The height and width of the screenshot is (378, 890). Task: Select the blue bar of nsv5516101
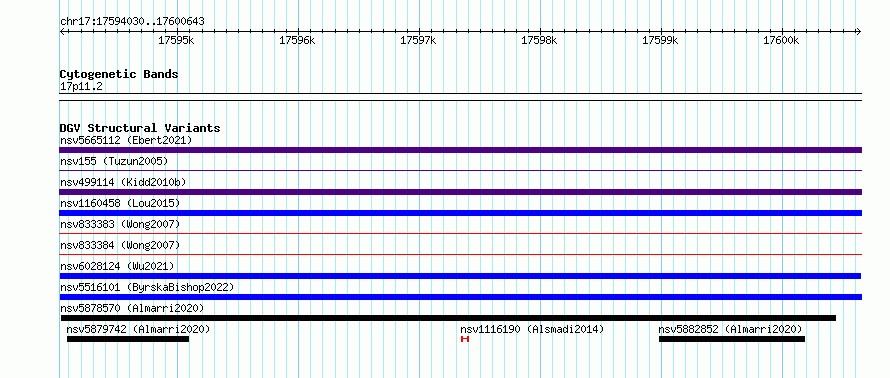460,297
